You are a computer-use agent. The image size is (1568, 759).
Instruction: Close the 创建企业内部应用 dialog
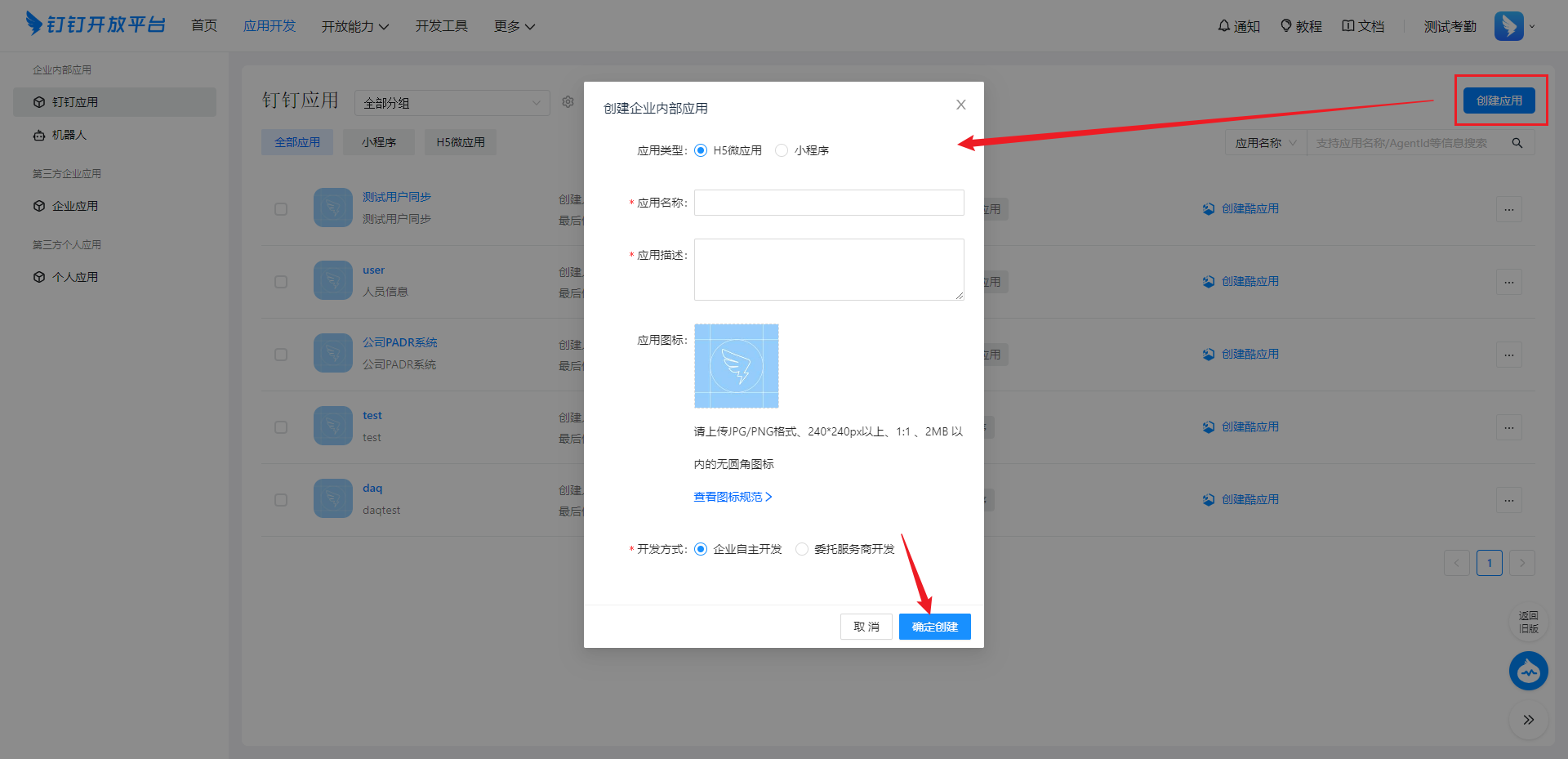click(x=960, y=105)
